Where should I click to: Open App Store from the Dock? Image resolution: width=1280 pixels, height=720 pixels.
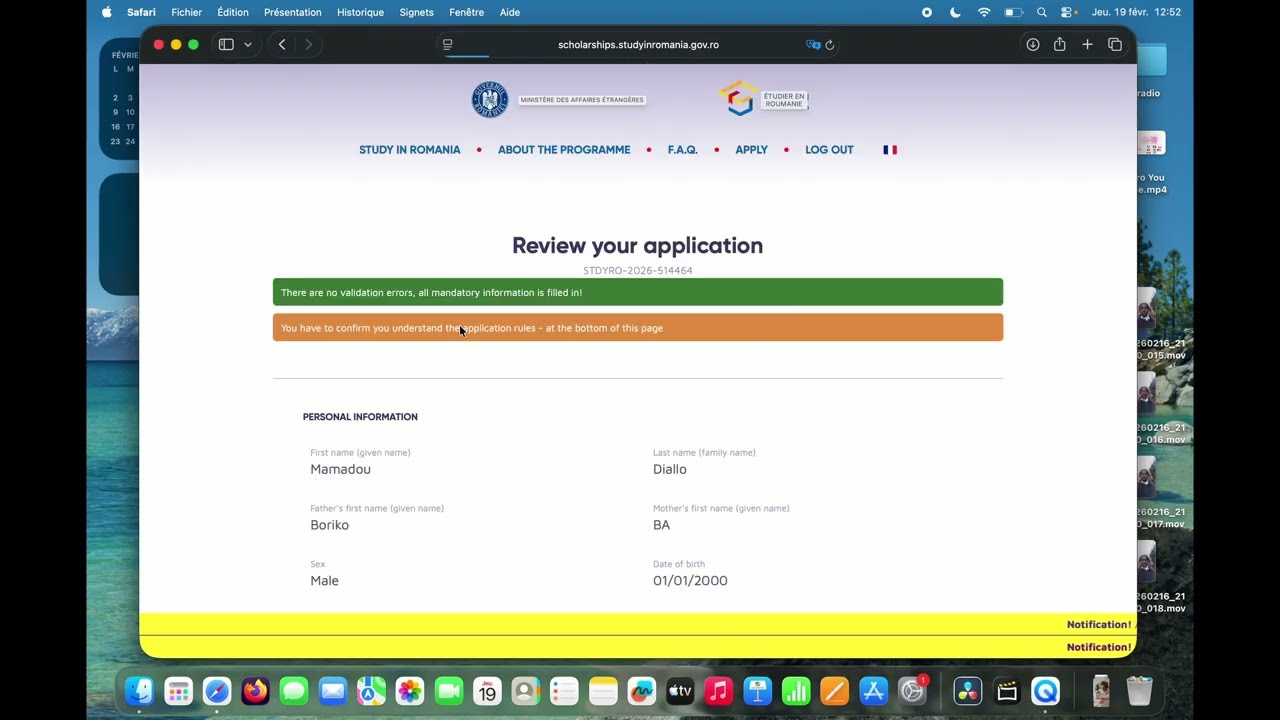874,691
